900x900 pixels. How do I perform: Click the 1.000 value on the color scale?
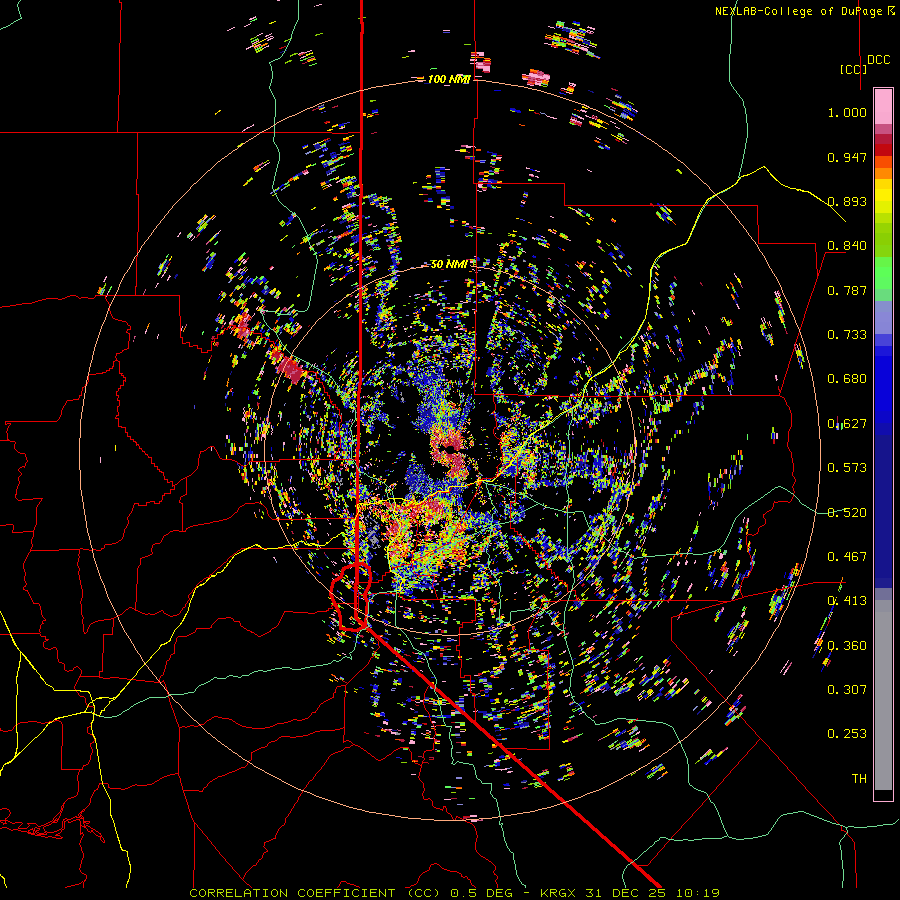click(847, 112)
